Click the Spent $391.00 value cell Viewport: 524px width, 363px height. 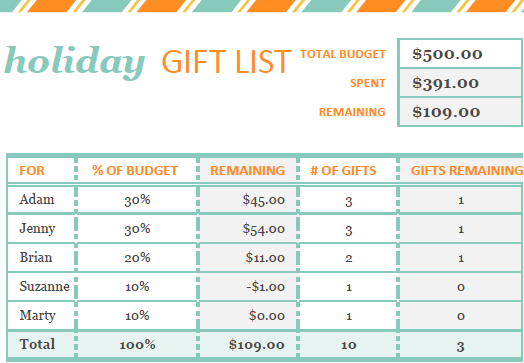(460, 83)
